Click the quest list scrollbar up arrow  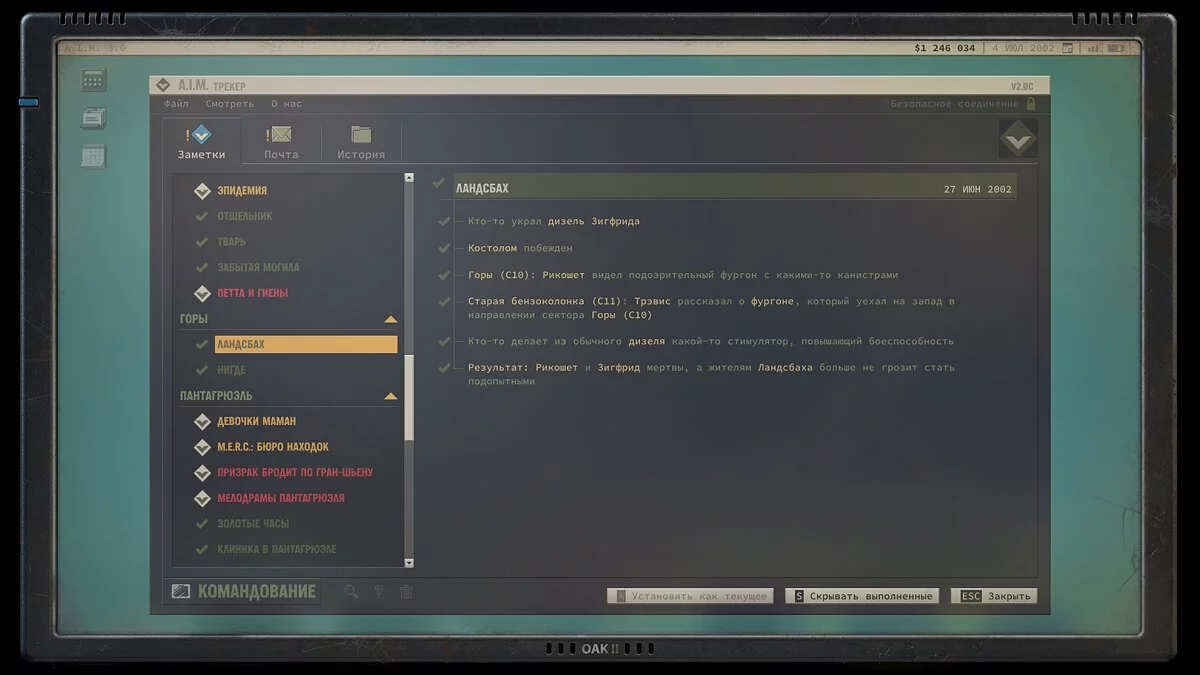click(x=409, y=178)
